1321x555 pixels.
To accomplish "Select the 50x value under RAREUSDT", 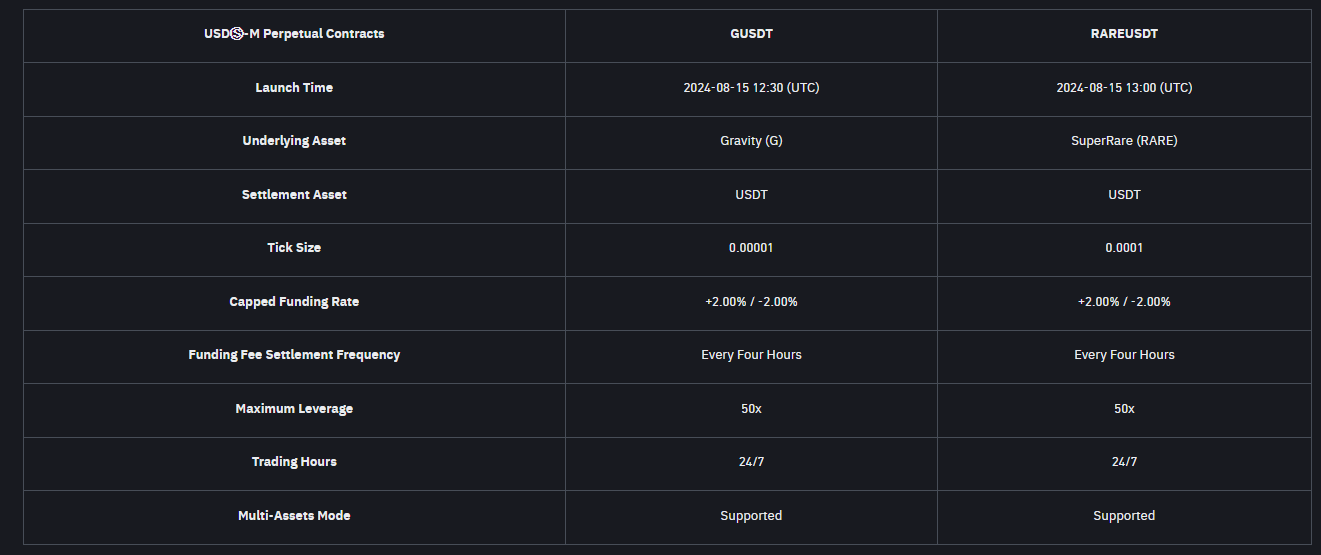I will pyautogui.click(x=1124, y=409).
